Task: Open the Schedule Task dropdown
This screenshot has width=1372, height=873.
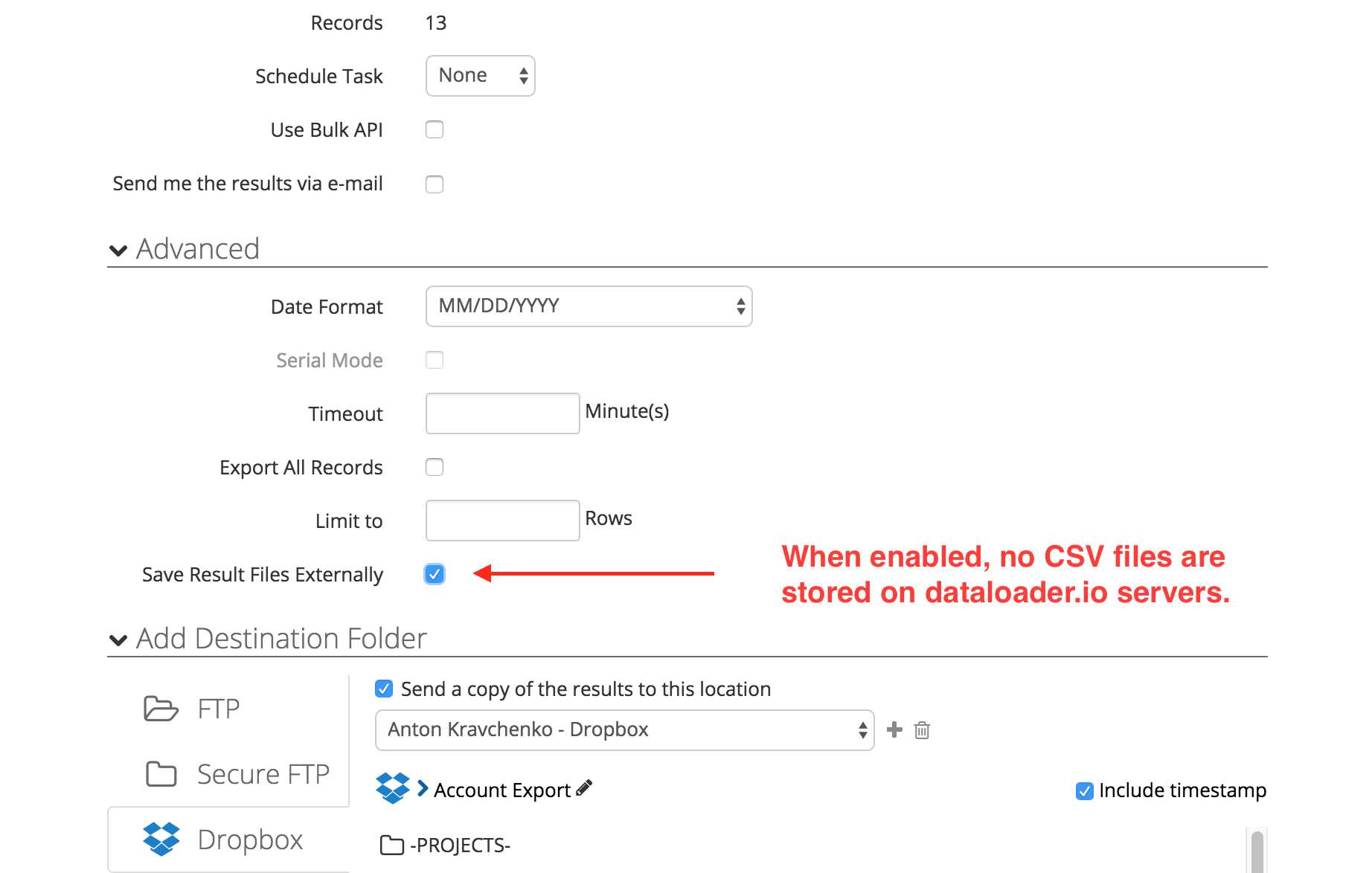Action: point(480,76)
